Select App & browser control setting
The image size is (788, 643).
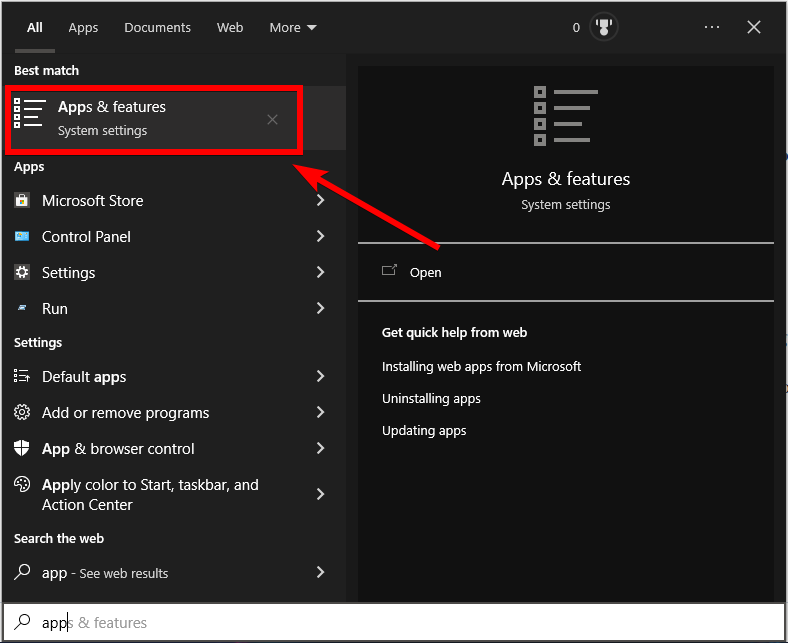click(x=174, y=448)
